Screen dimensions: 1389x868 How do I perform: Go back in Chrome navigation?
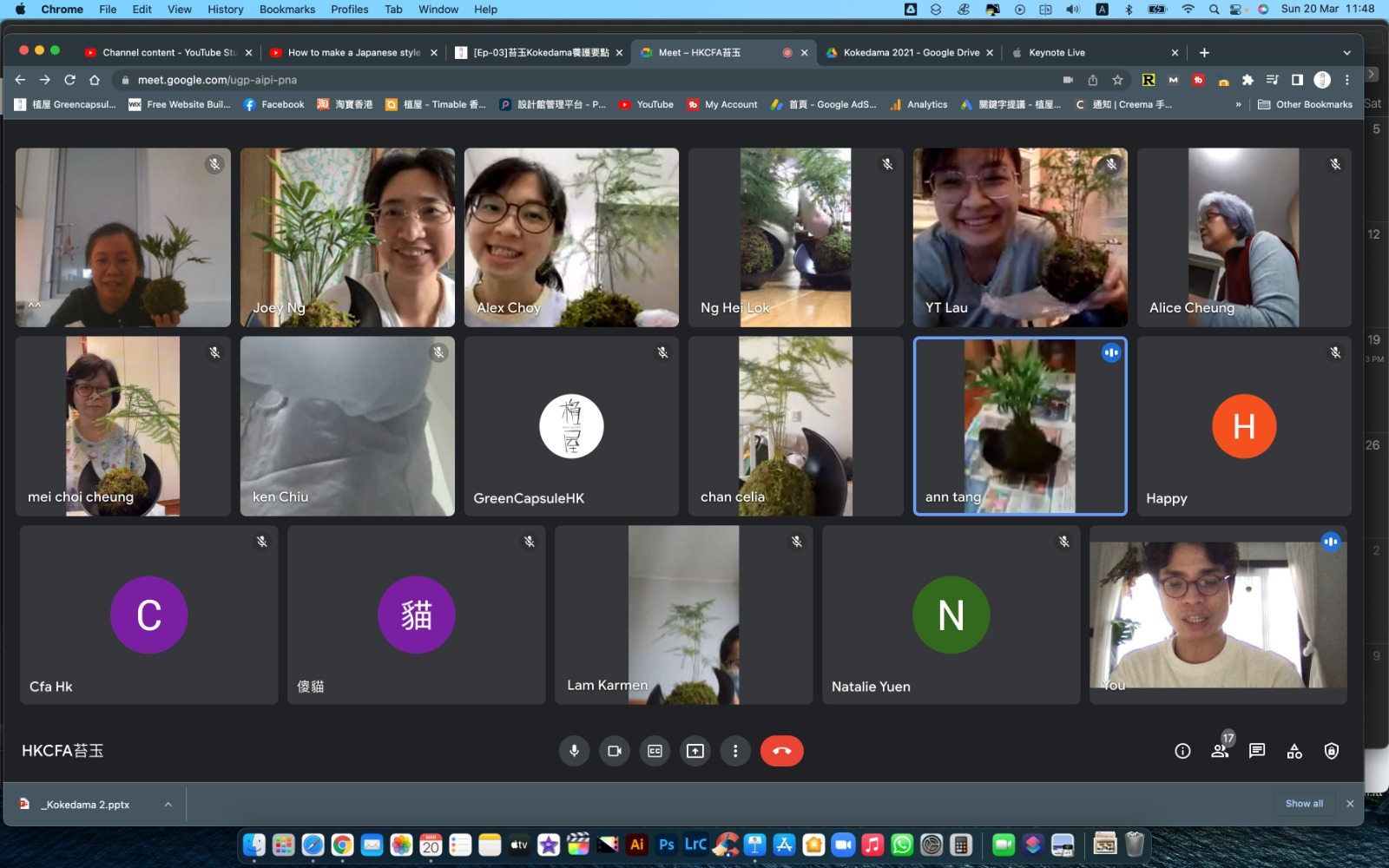tap(20, 80)
